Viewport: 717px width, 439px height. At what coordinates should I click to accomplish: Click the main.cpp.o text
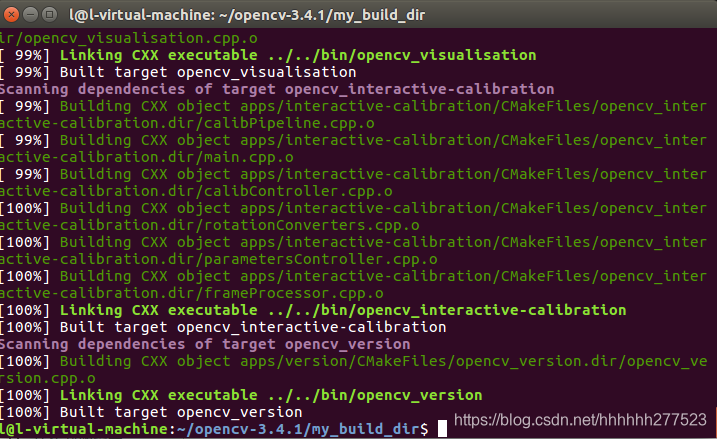[248, 157]
